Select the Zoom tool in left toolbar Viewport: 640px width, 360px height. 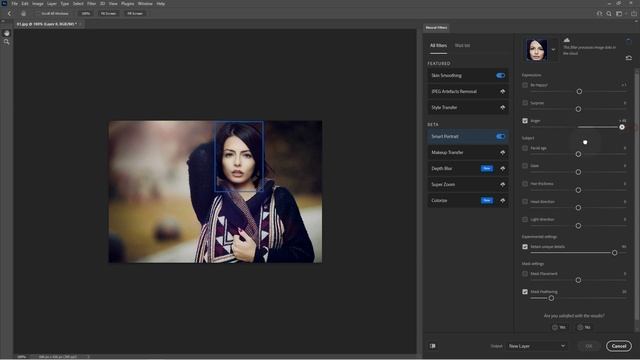[7, 42]
